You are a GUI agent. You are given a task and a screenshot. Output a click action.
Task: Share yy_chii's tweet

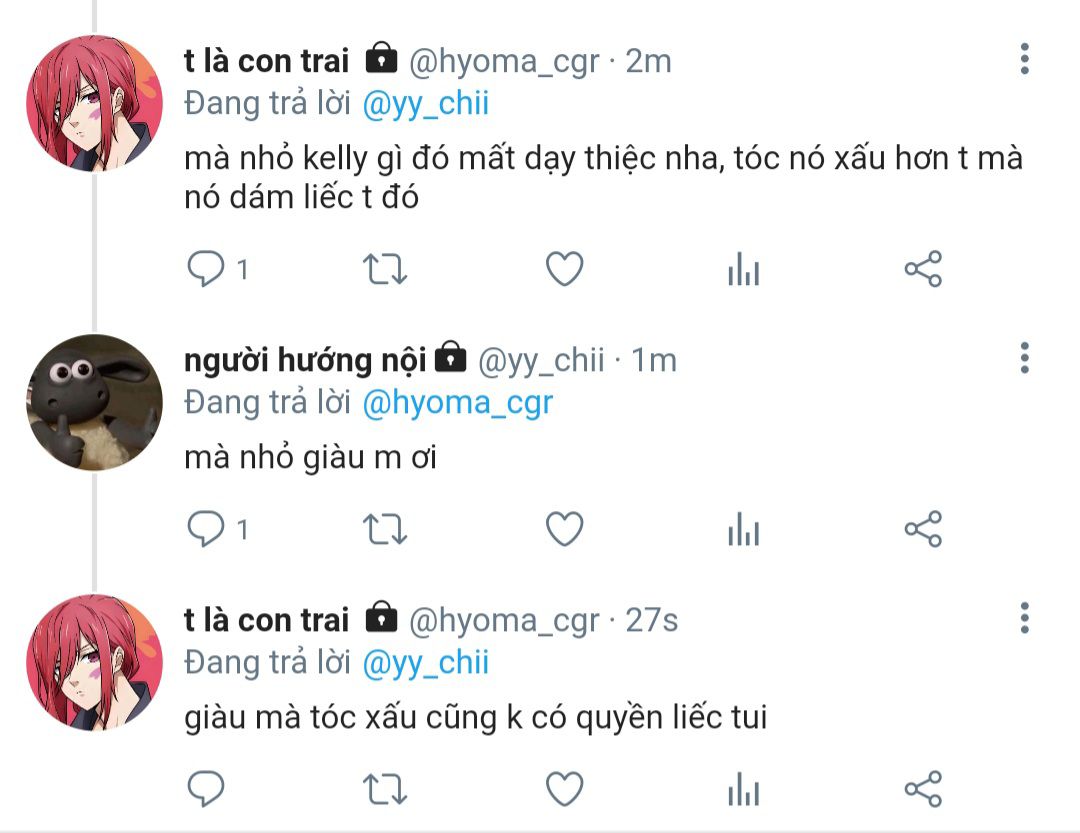pyautogui.click(x=923, y=529)
